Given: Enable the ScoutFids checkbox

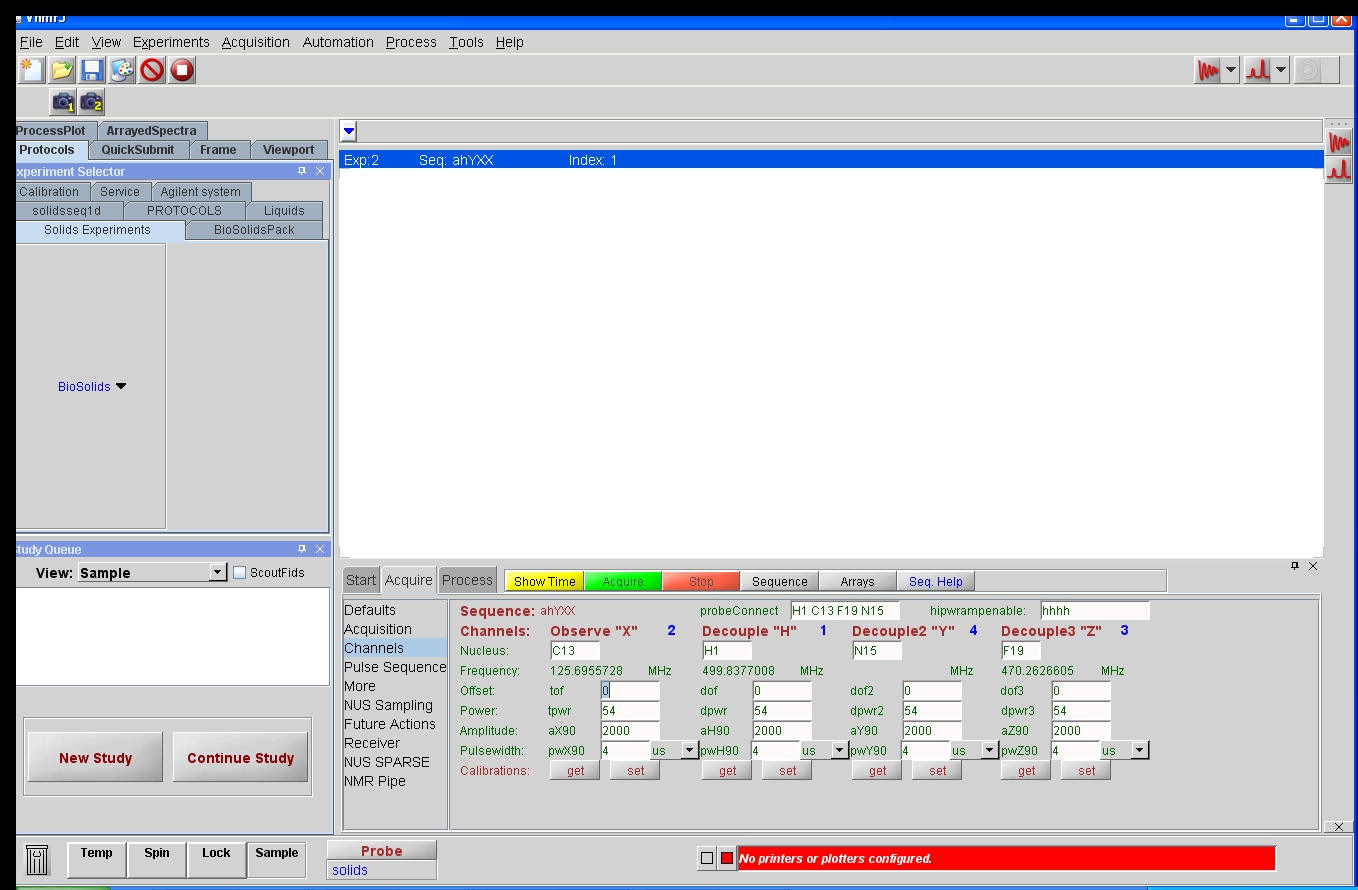Looking at the screenshot, I should (240, 573).
